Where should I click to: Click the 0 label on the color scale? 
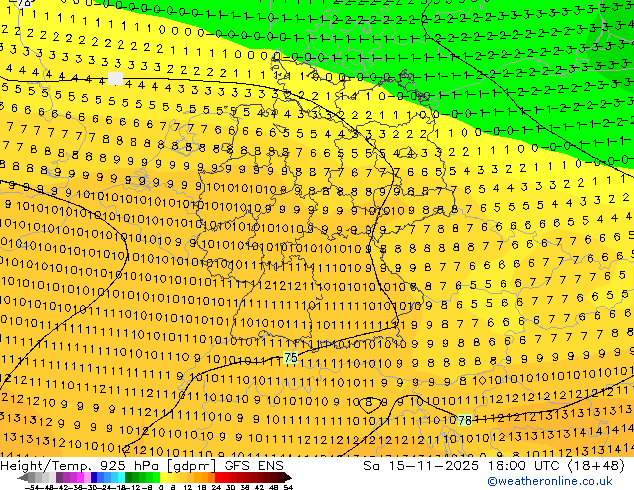(x=161, y=487)
